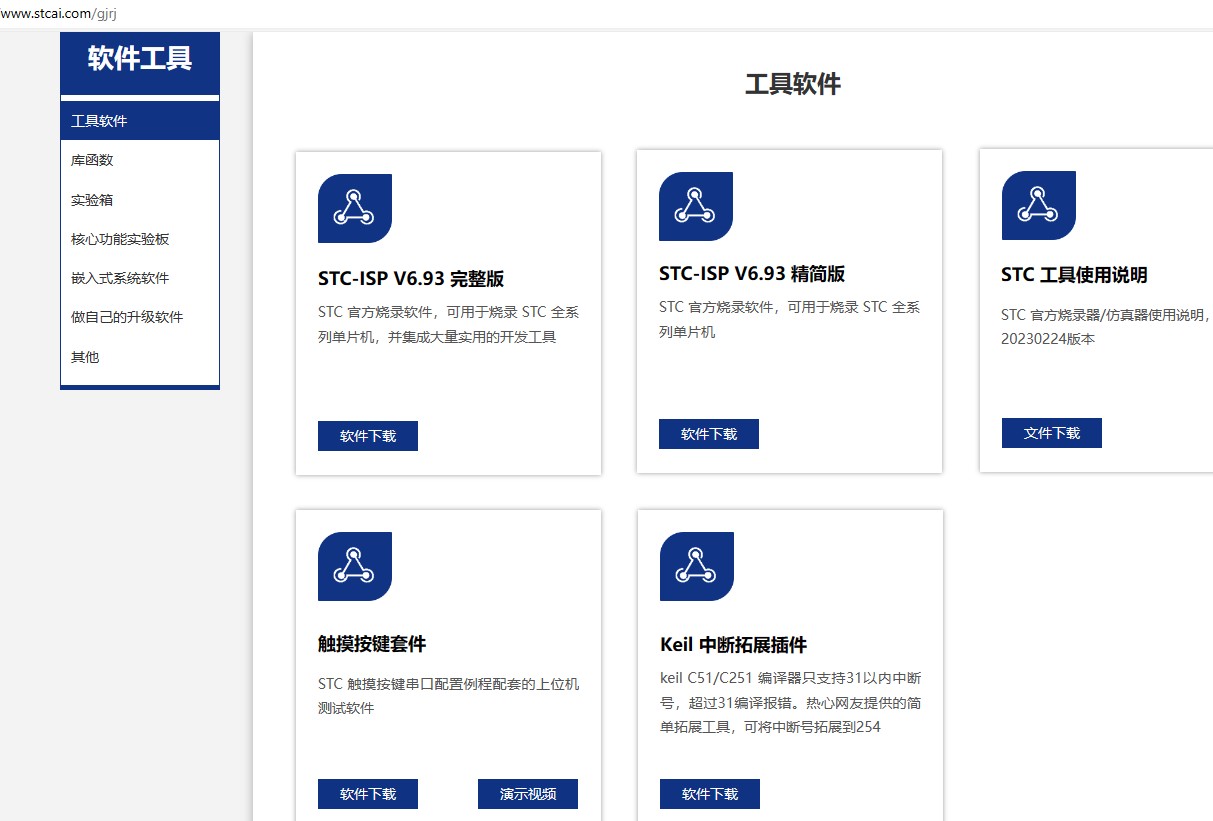Open 实验箱 in the sidebar
This screenshot has width=1213, height=821.
pos(140,200)
